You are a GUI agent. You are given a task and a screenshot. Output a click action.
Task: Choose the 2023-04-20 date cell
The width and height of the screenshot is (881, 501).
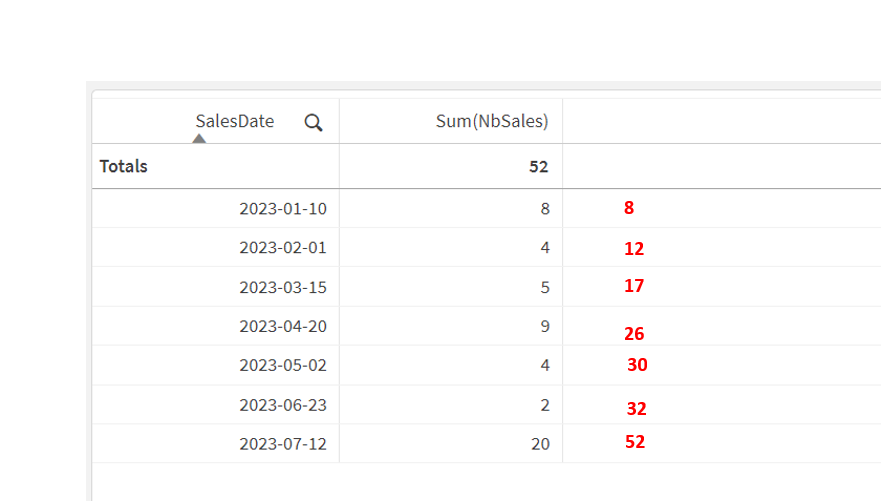[283, 326]
